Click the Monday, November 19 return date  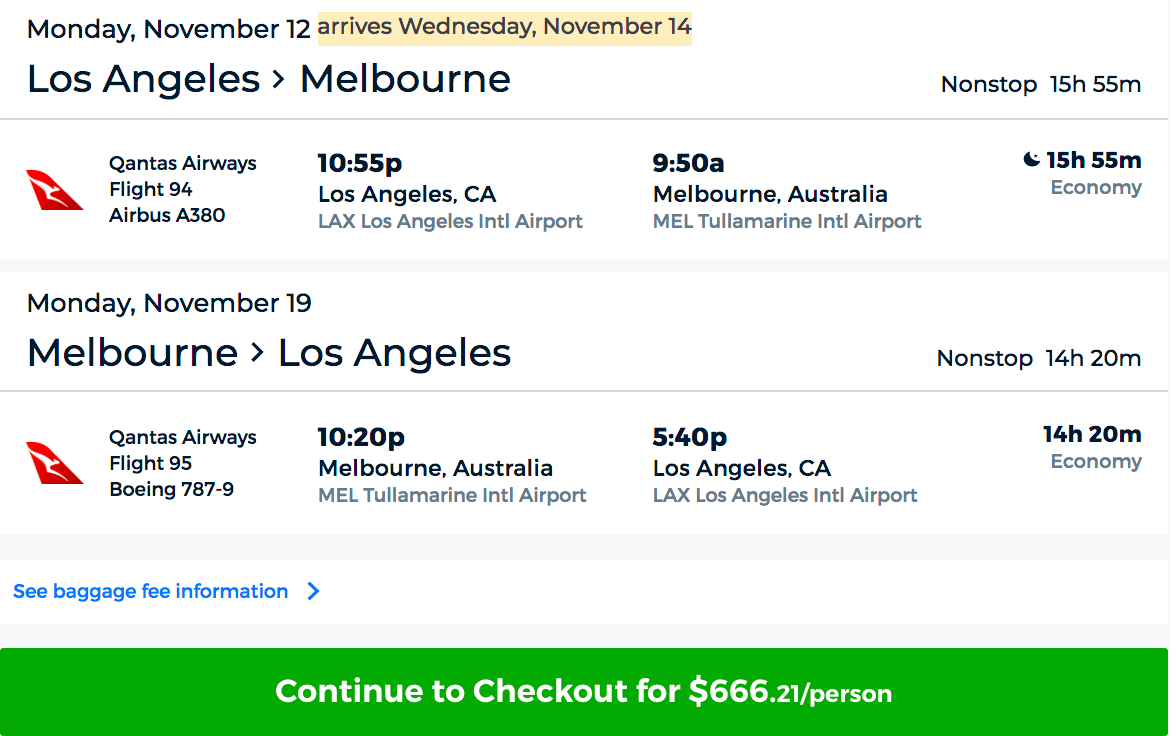(x=169, y=303)
